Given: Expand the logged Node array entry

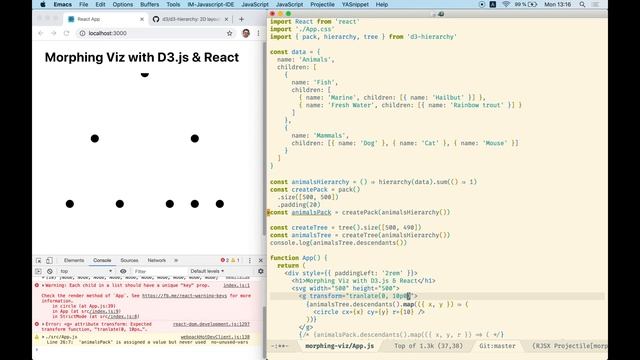Looking at the screenshot, I should tap(43, 278).
